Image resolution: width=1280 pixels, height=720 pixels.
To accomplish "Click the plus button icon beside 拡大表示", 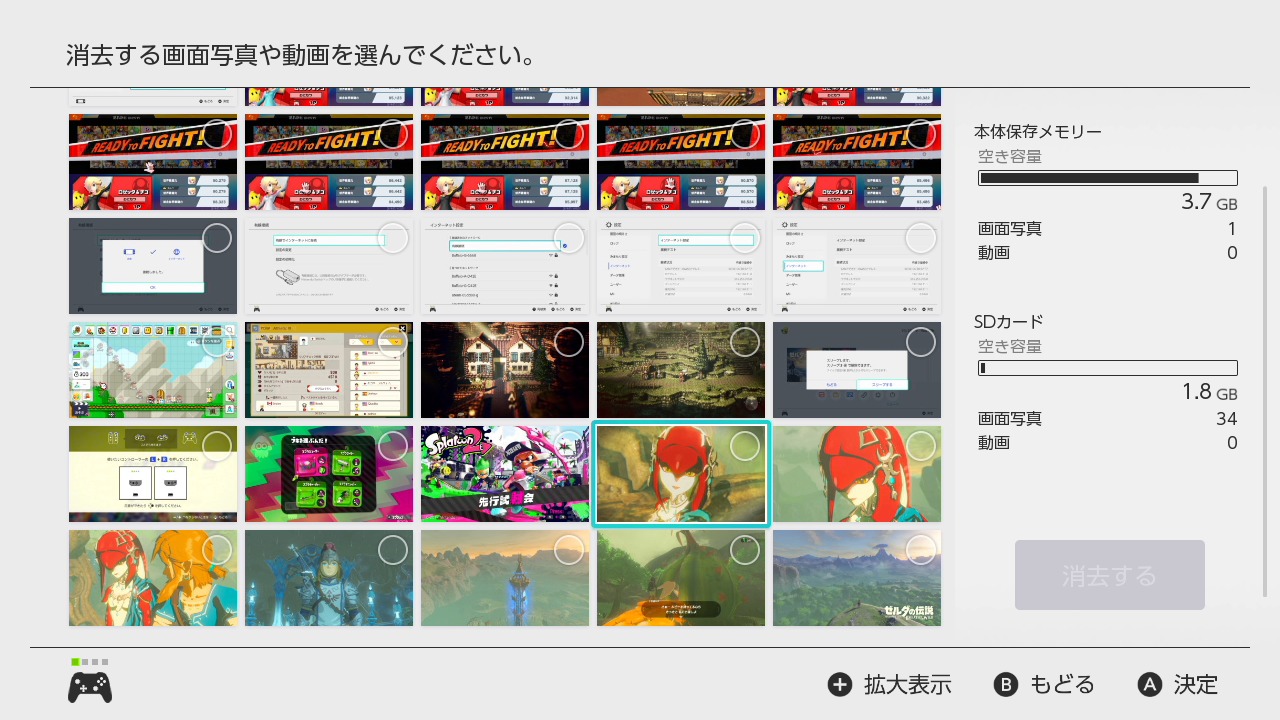I will click(x=840, y=685).
